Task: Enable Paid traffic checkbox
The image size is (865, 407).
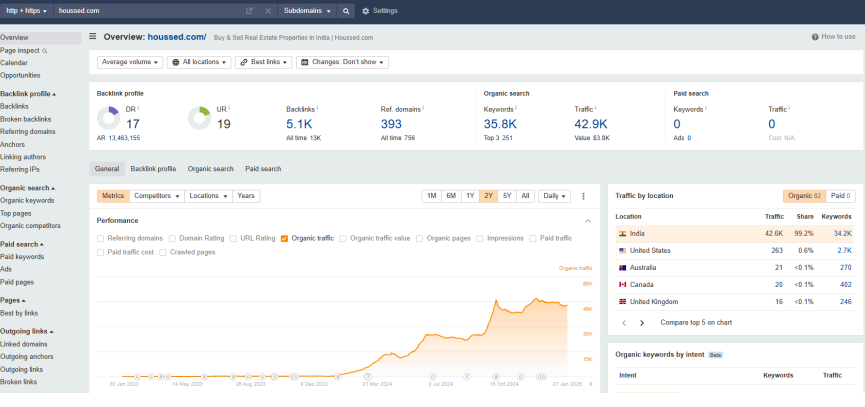Action: click(533, 239)
